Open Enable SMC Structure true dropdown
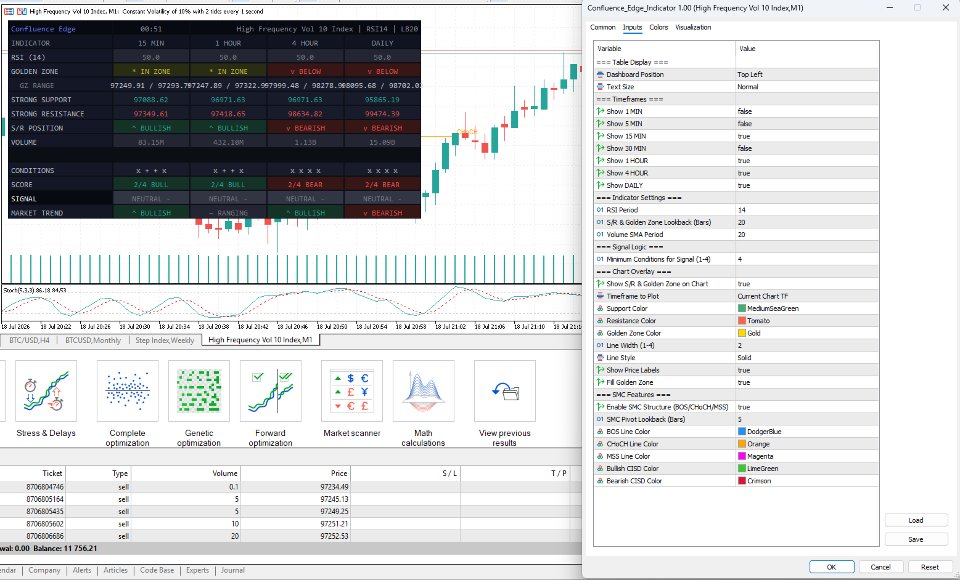Screen dimensions: 960x580 807,407
